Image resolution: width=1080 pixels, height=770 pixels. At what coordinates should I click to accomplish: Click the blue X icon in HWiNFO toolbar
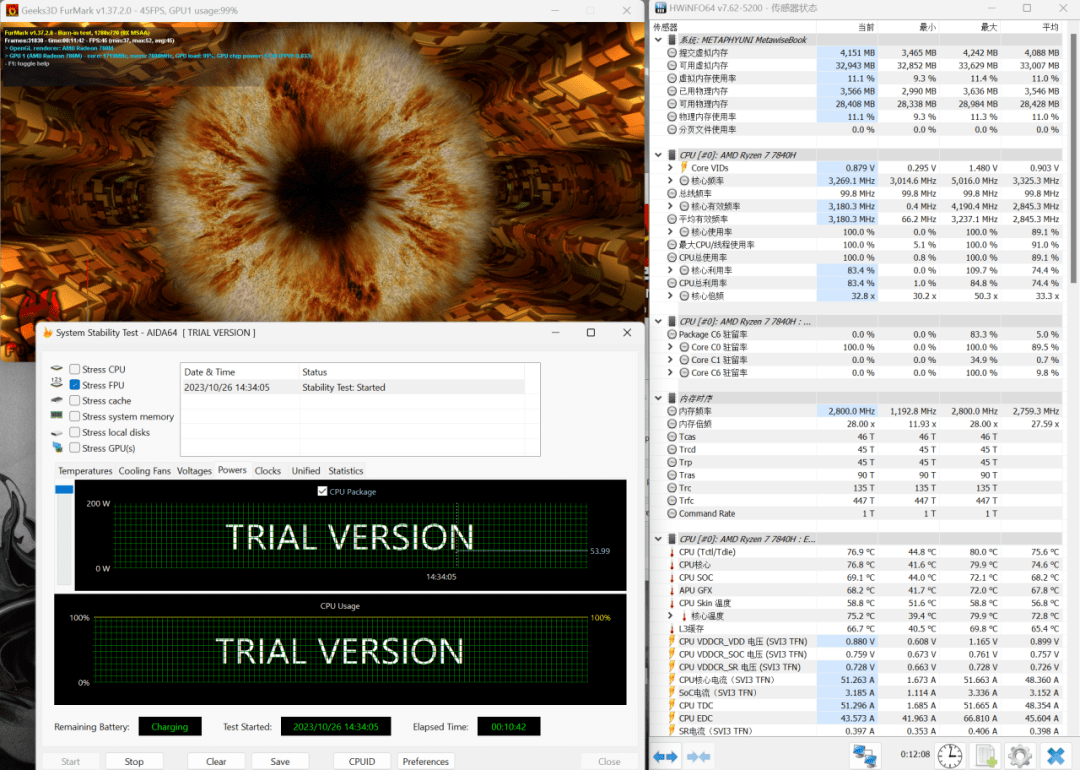1055,756
